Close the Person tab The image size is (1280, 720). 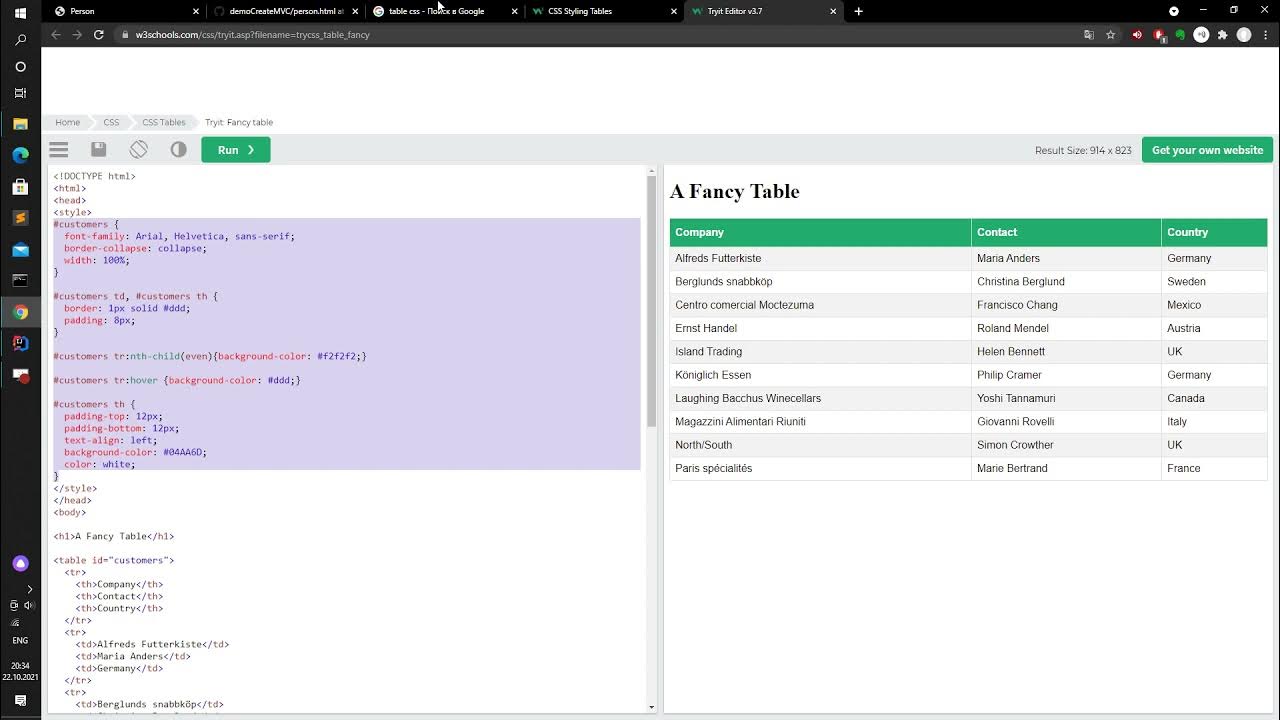pyautogui.click(x=196, y=11)
